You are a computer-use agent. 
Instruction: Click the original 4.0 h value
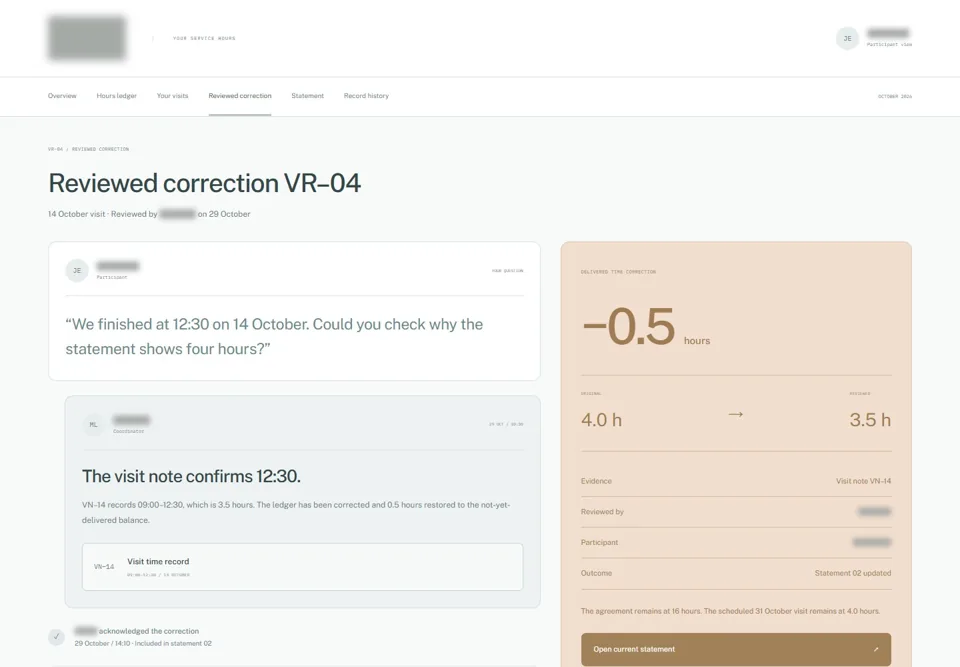[x=601, y=420]
